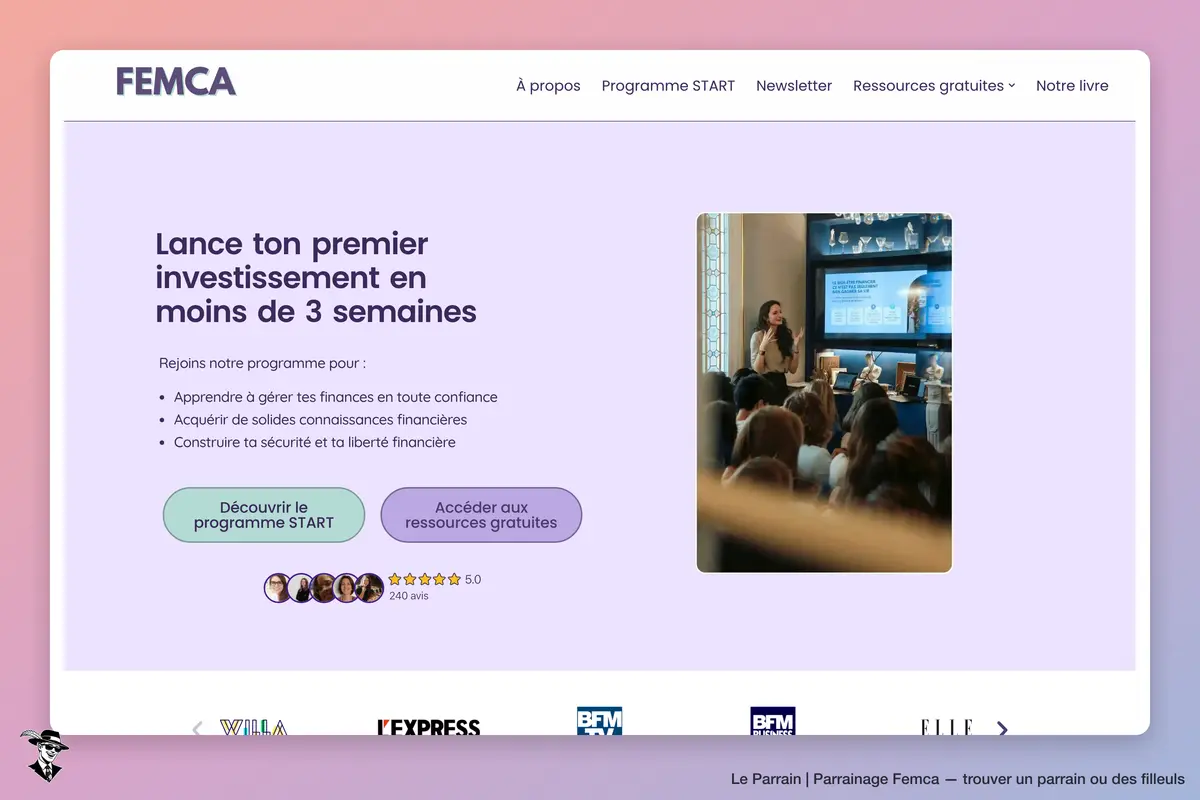Open the À propos page
Image resolution: width=1200 pixels, height=800 pixels.
tap(548, 86)
